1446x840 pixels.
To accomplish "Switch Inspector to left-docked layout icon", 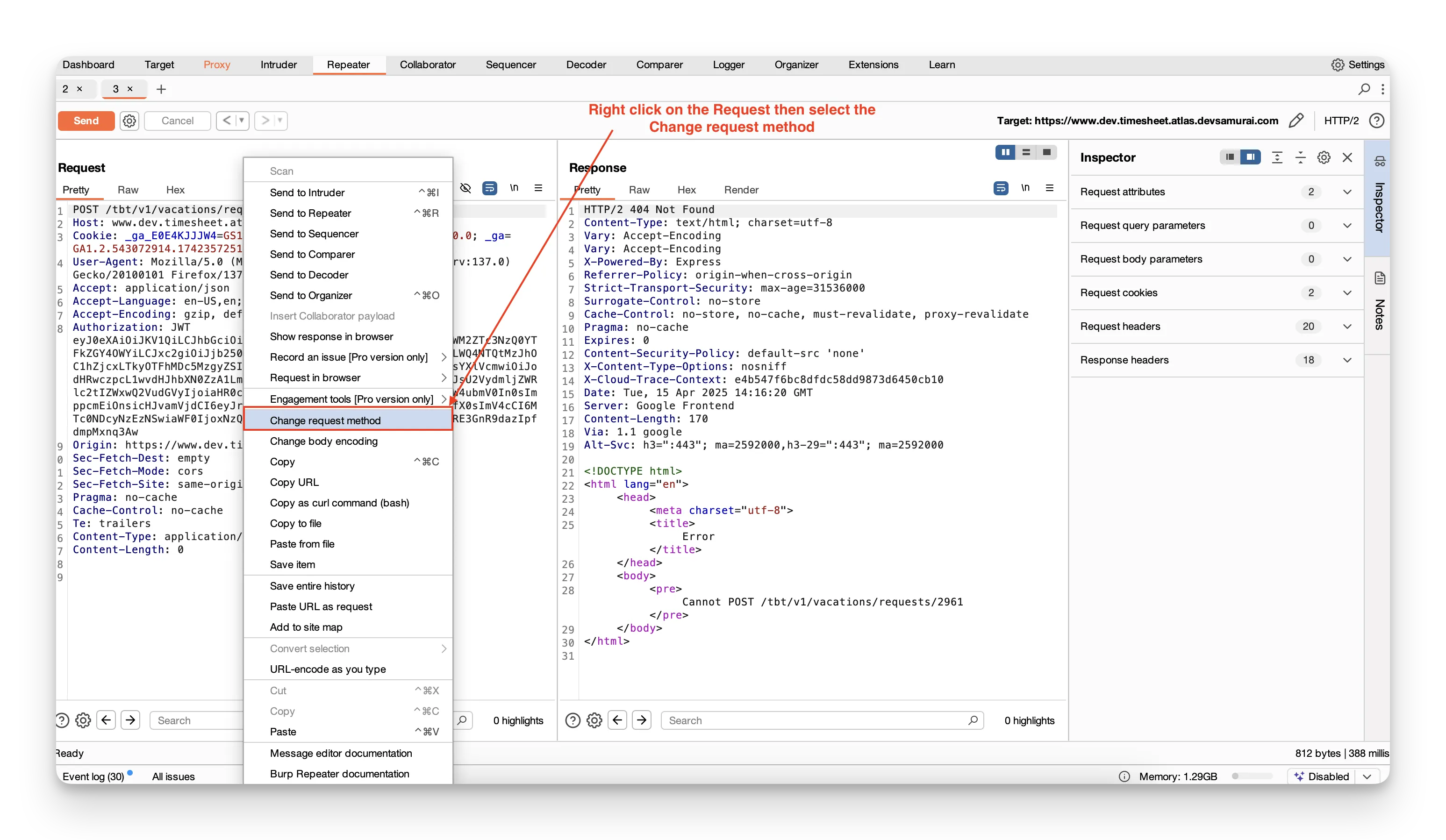I will (x=1230, y=157).
